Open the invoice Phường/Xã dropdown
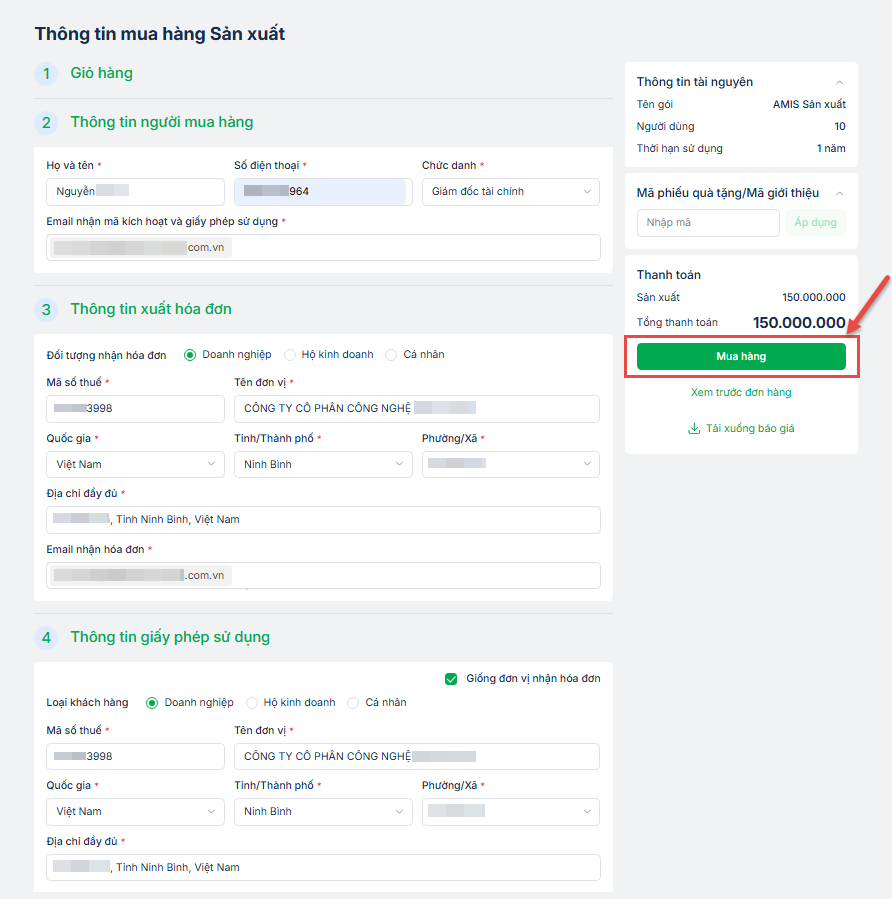This screenshot has height=899, width=892. point(510,464)
